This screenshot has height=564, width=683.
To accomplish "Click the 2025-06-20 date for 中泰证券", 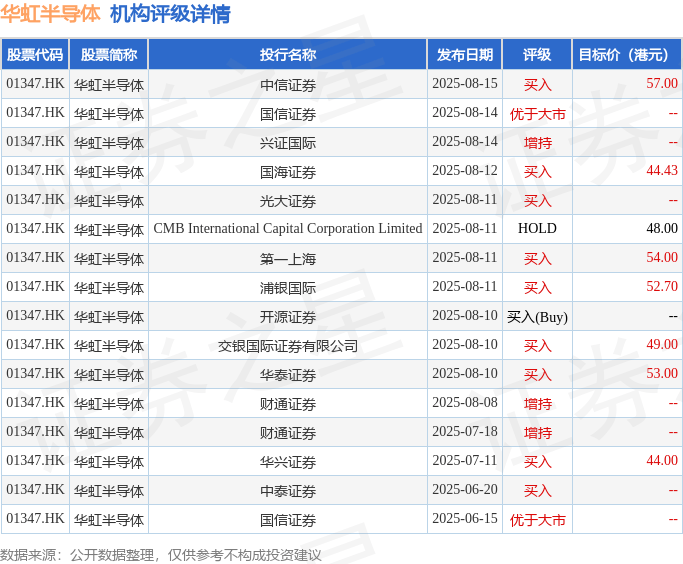I will pyautogui.click(x=465, y=490).
